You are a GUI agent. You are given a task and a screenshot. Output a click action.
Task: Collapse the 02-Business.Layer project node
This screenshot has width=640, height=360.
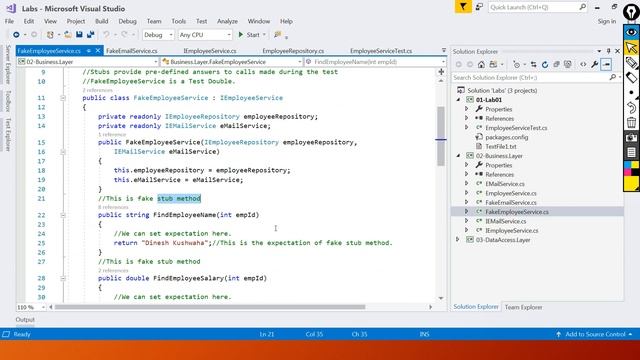pos(458,156)
